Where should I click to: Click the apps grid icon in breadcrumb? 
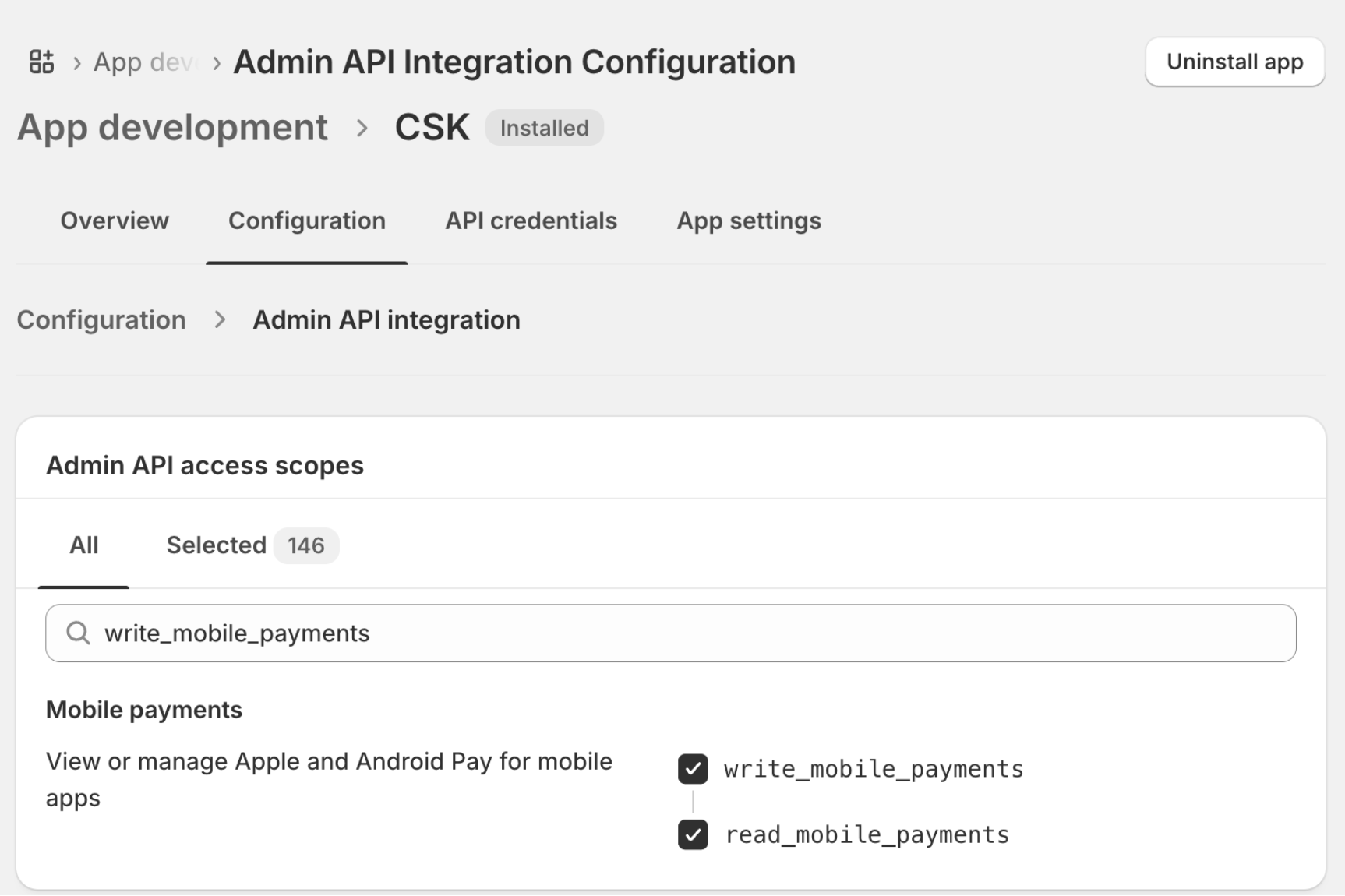[41, 61]
